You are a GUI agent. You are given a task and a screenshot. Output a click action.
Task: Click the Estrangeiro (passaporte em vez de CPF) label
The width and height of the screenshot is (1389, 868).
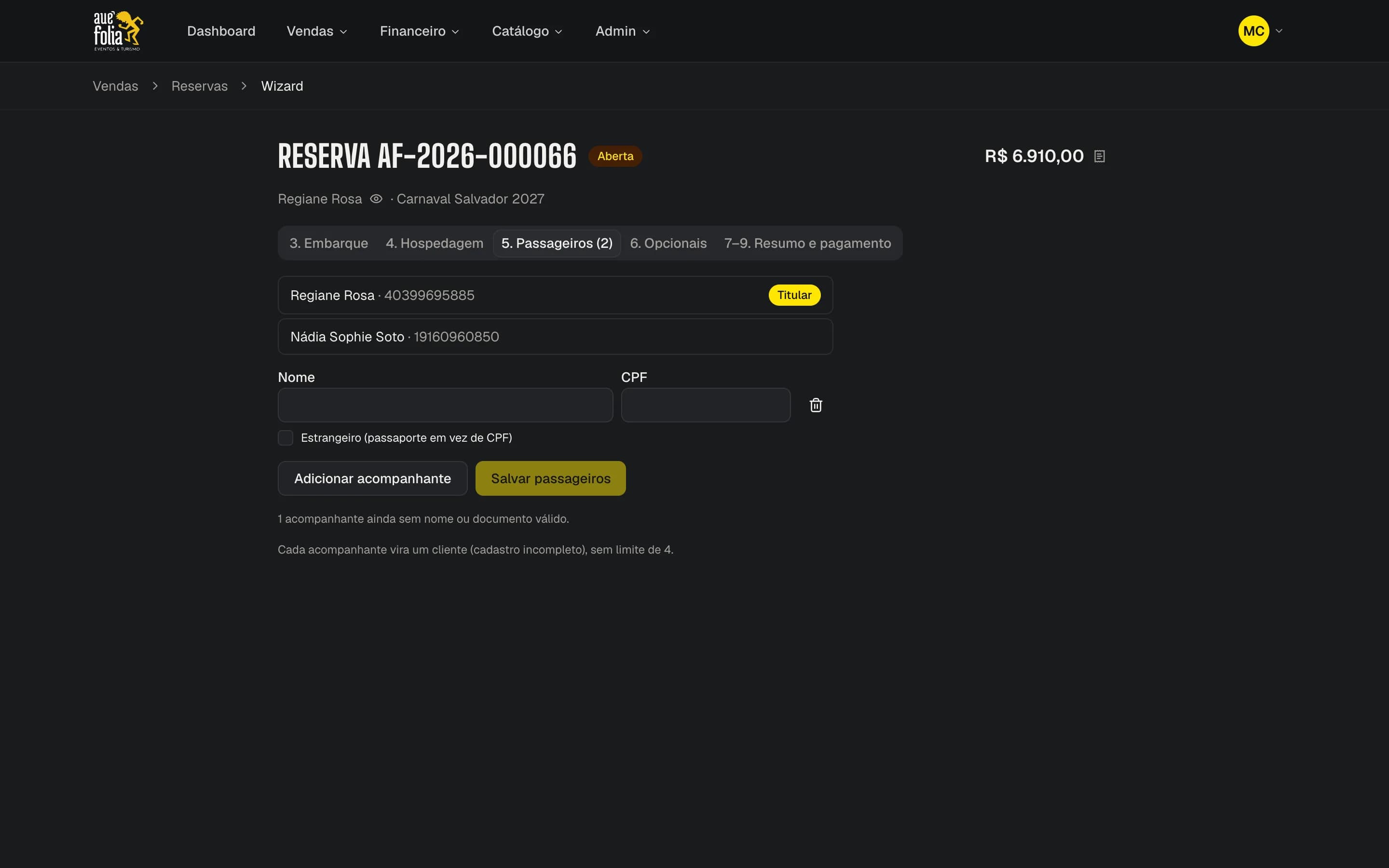click(x=407, y=438)
